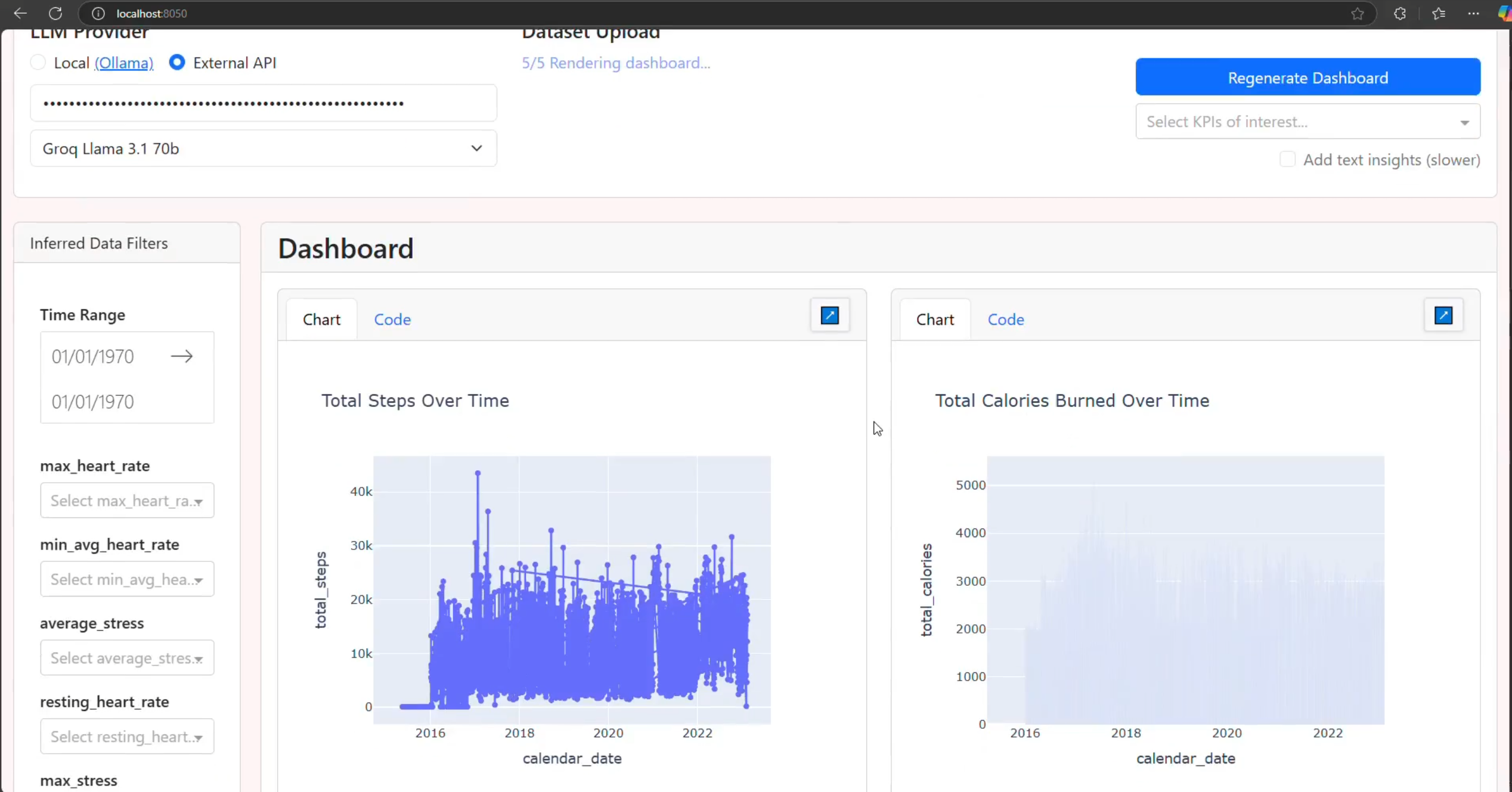Click the Regenerate Dashboard button

pos(1307,77)
